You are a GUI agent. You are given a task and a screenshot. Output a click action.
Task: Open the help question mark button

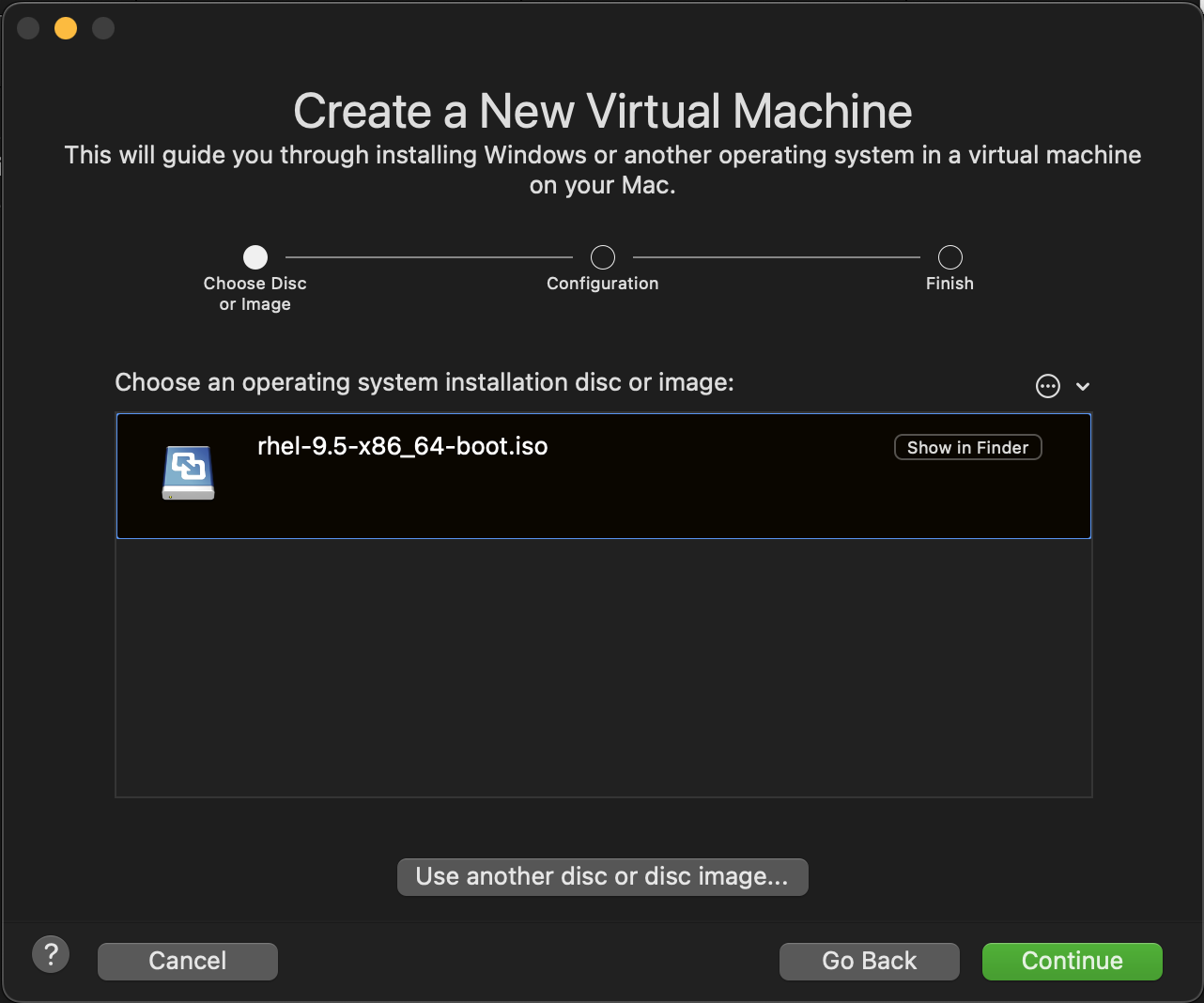click(x=51, y=955)
